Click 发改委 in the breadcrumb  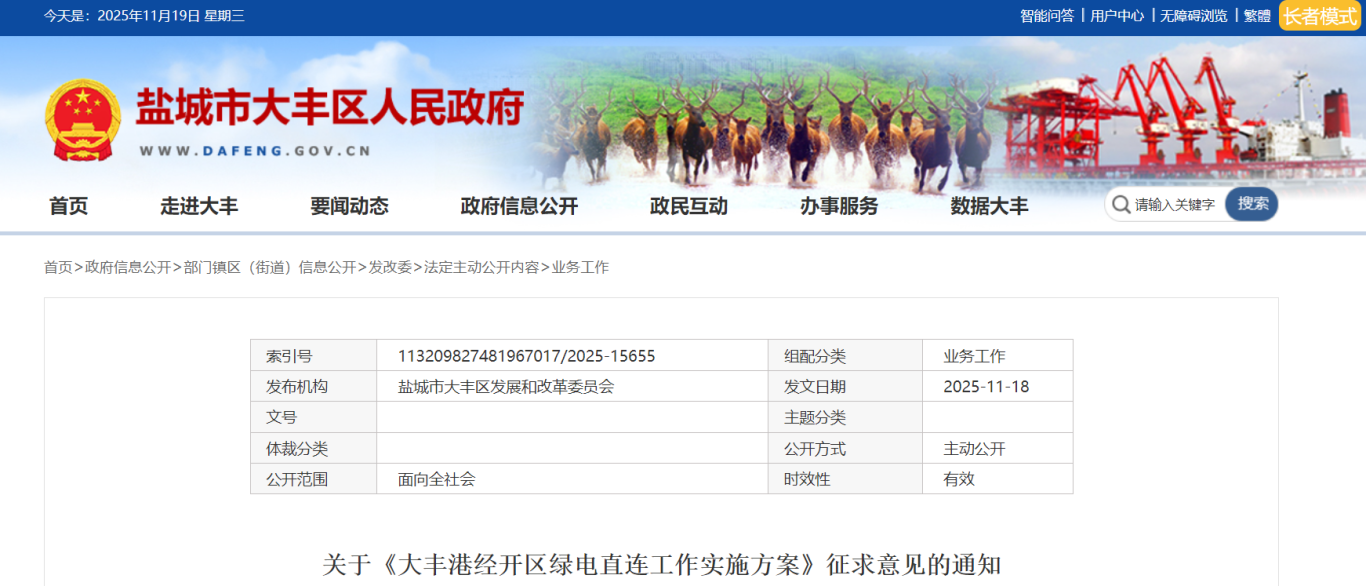[390, 267]
